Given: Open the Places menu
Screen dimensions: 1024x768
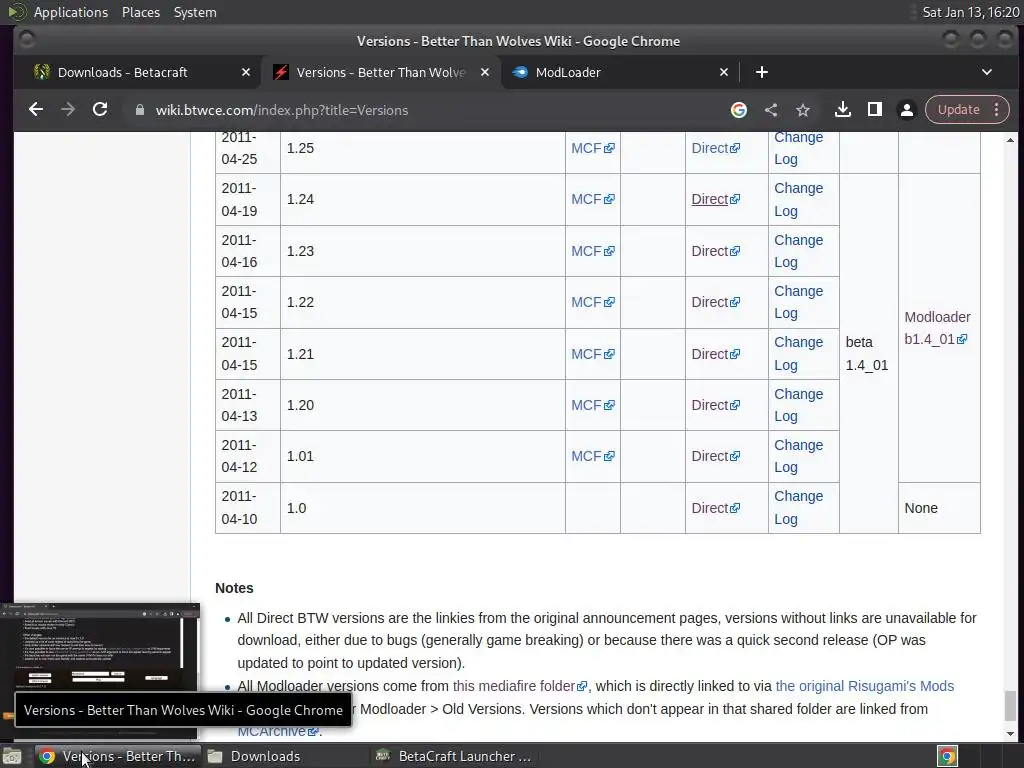Looking at the screenshot, I should [x=140, y=12].
